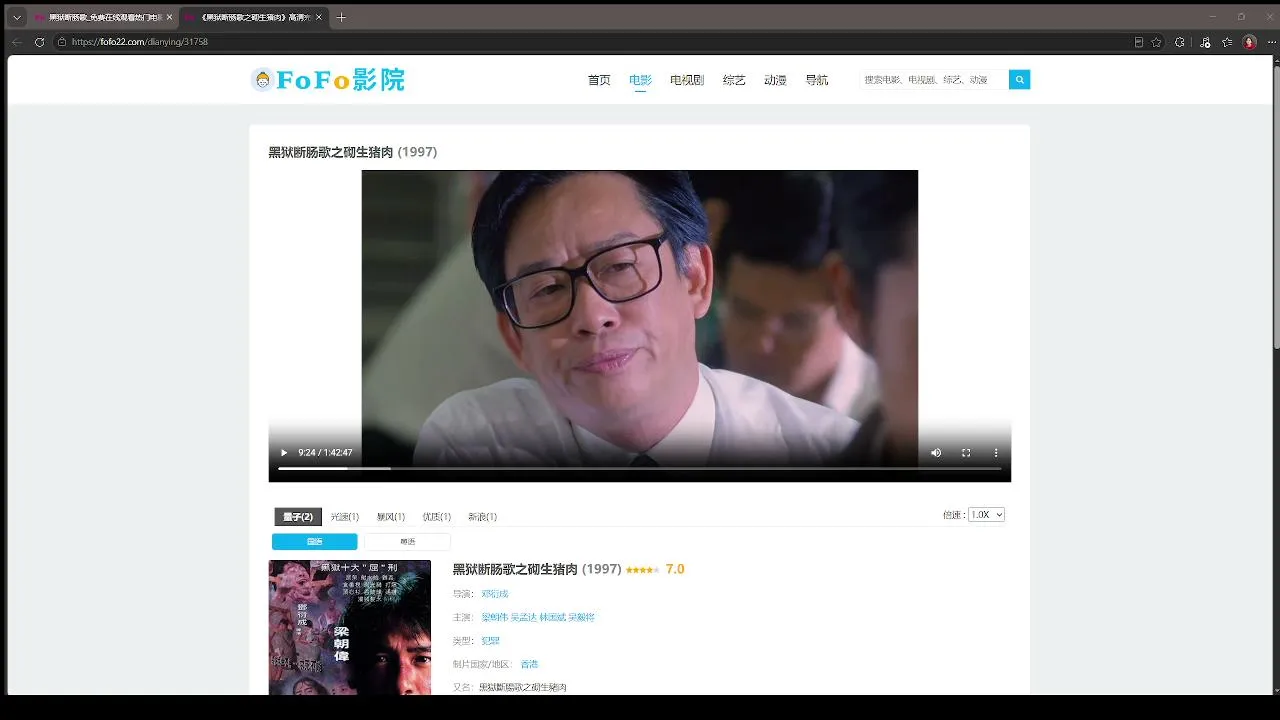Reload the page with the refresh icon

(40, 42)
